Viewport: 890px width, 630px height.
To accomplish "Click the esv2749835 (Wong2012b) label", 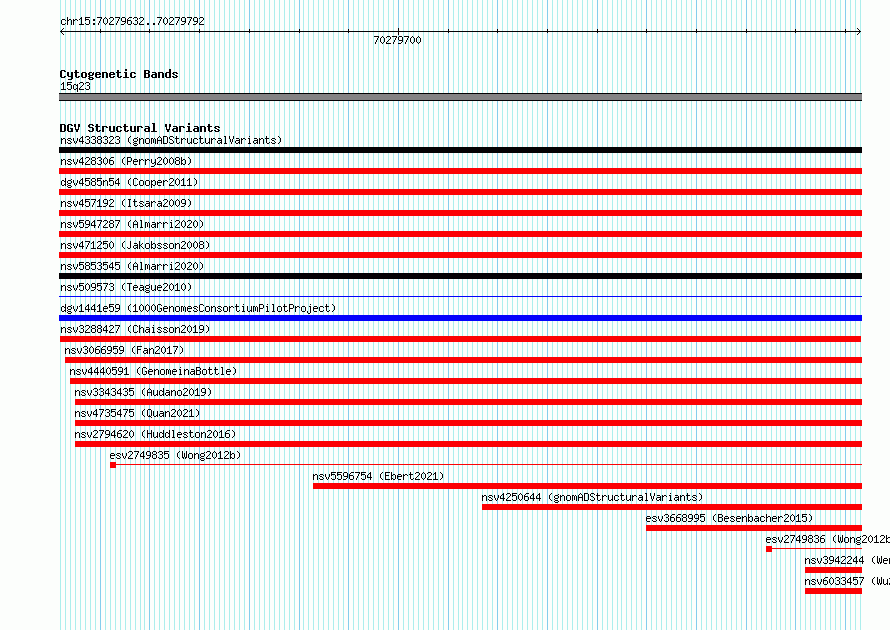I will pyautogui.click(x=175, y=455).
